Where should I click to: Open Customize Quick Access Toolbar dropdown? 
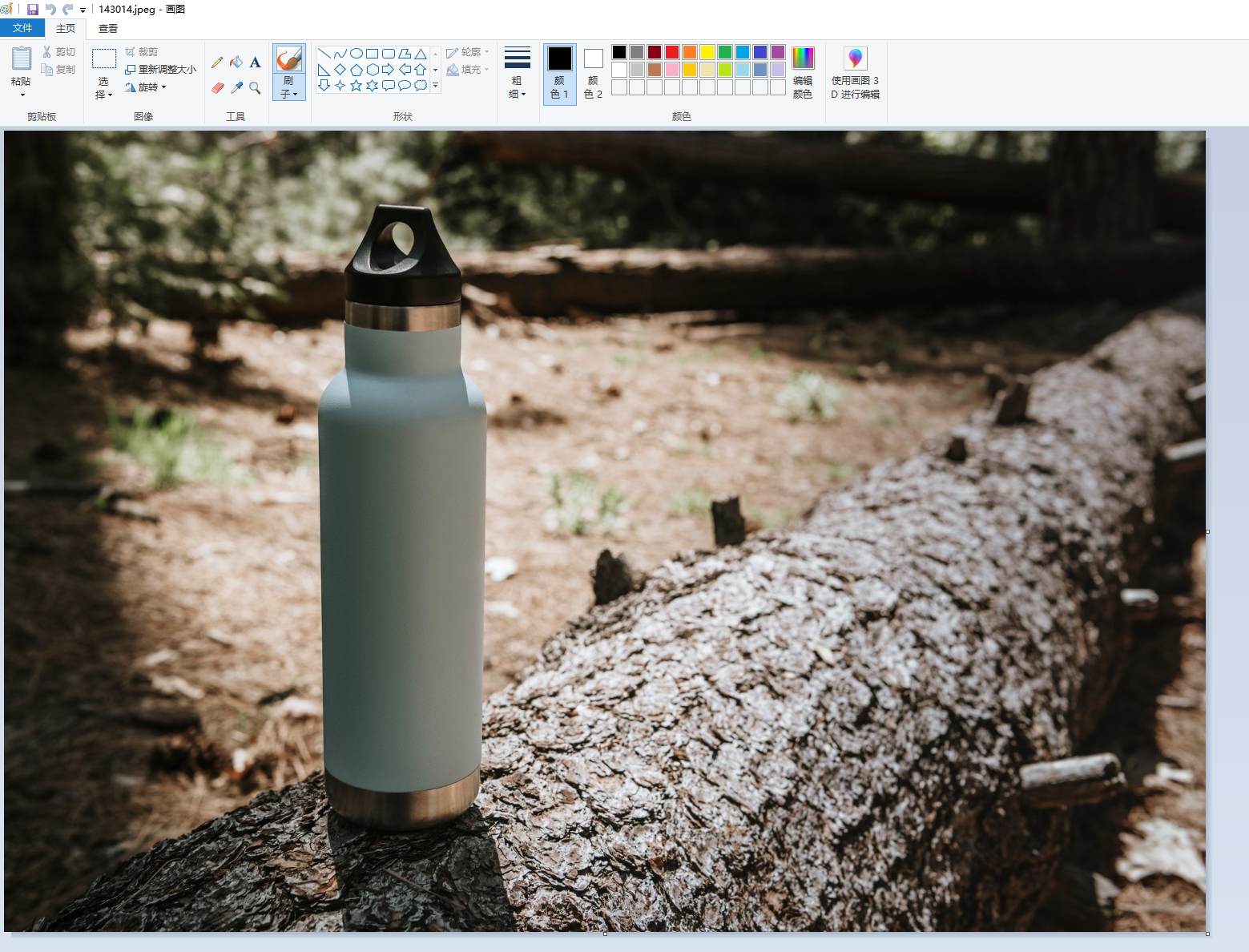click(x=83, y=10)
